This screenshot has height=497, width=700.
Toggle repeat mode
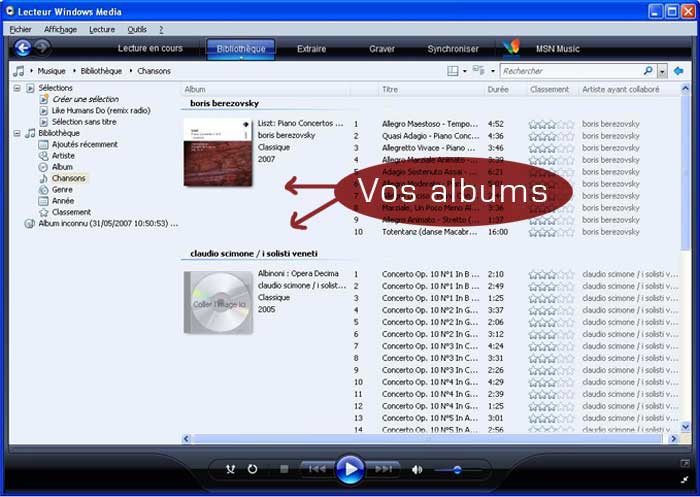(x=252, y=469)
